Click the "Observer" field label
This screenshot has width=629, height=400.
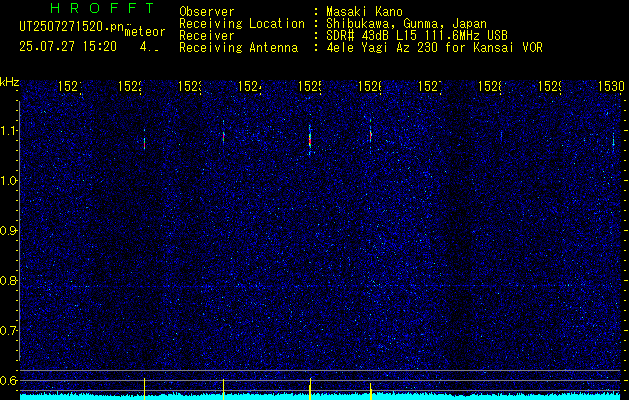pyautogui.click(x=207, y=11)
